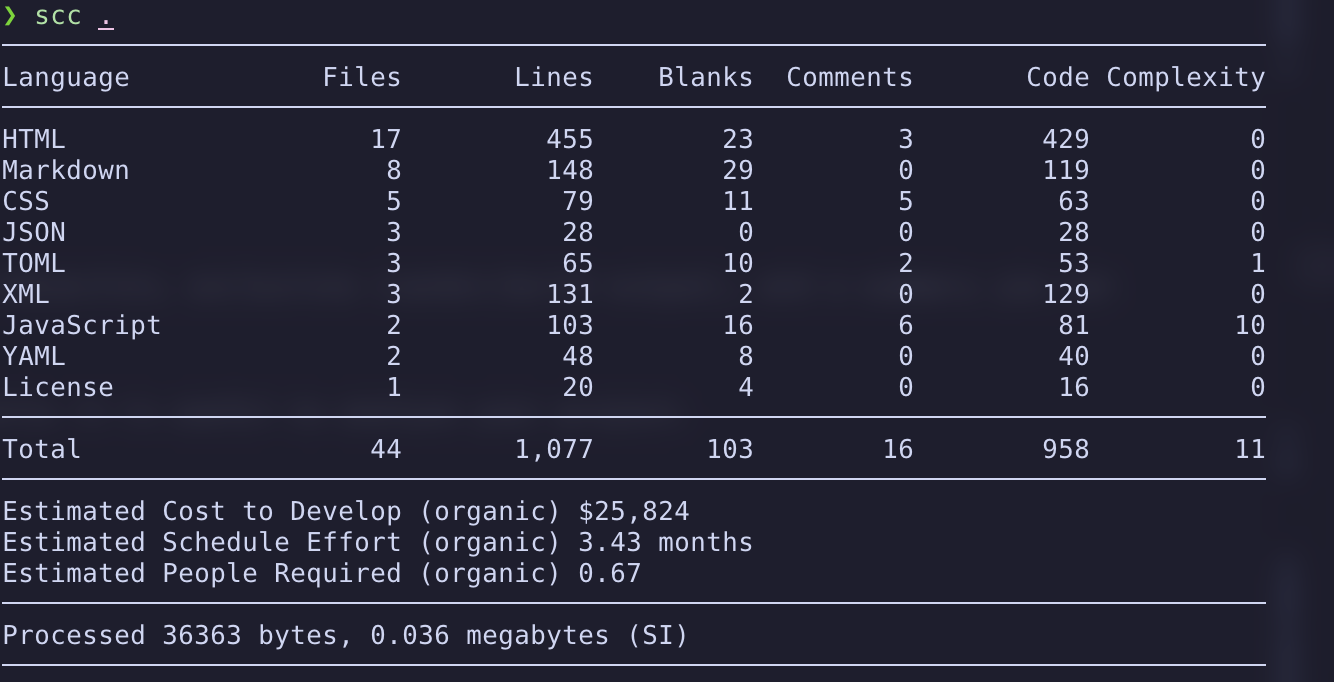Click the $25,824 estimated cost value
The height and width of the screenshot is (682, 1334).
pyautogui.click(x=633, y=511)
